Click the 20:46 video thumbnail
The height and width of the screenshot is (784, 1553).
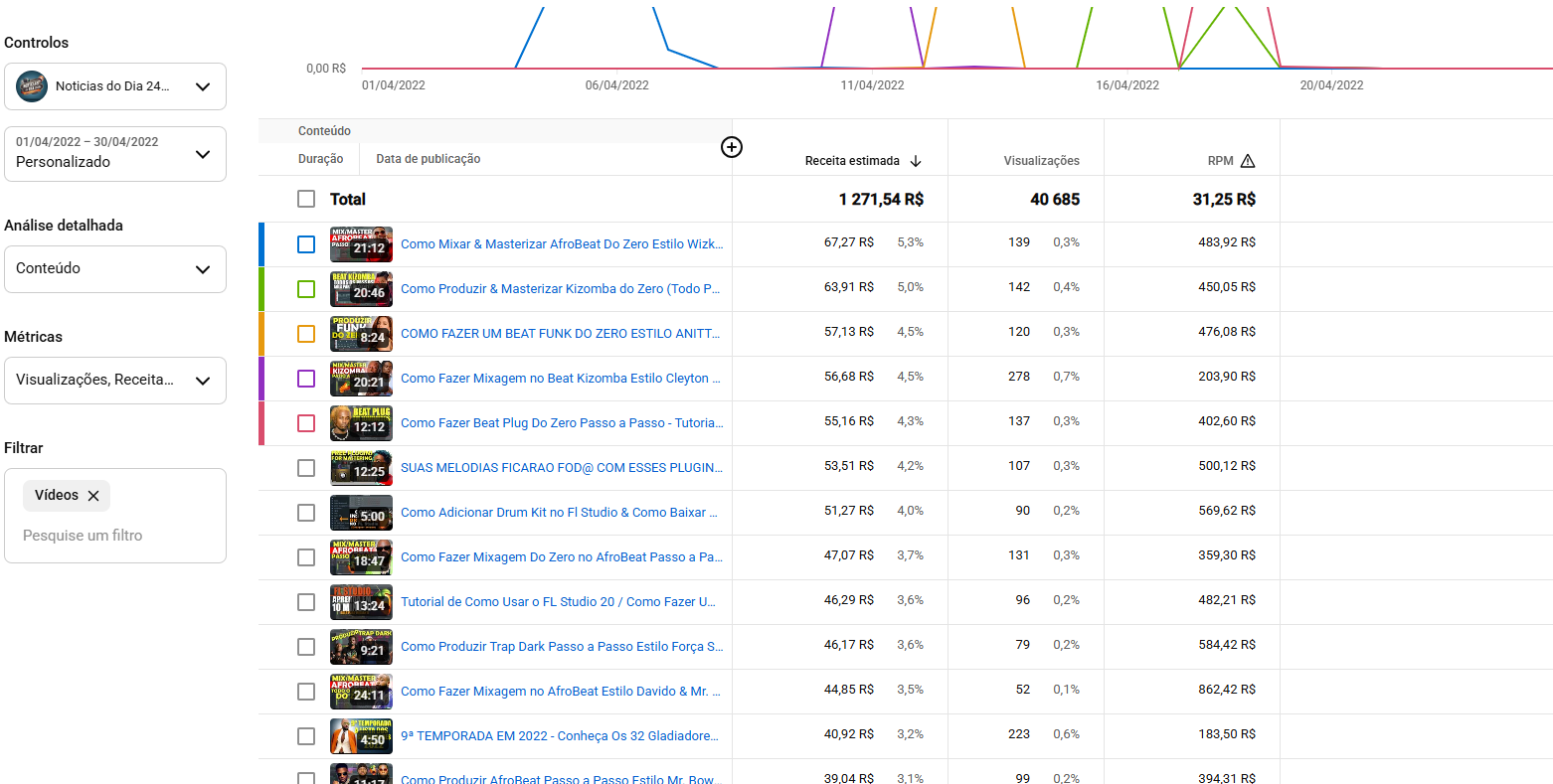(361, 289)
